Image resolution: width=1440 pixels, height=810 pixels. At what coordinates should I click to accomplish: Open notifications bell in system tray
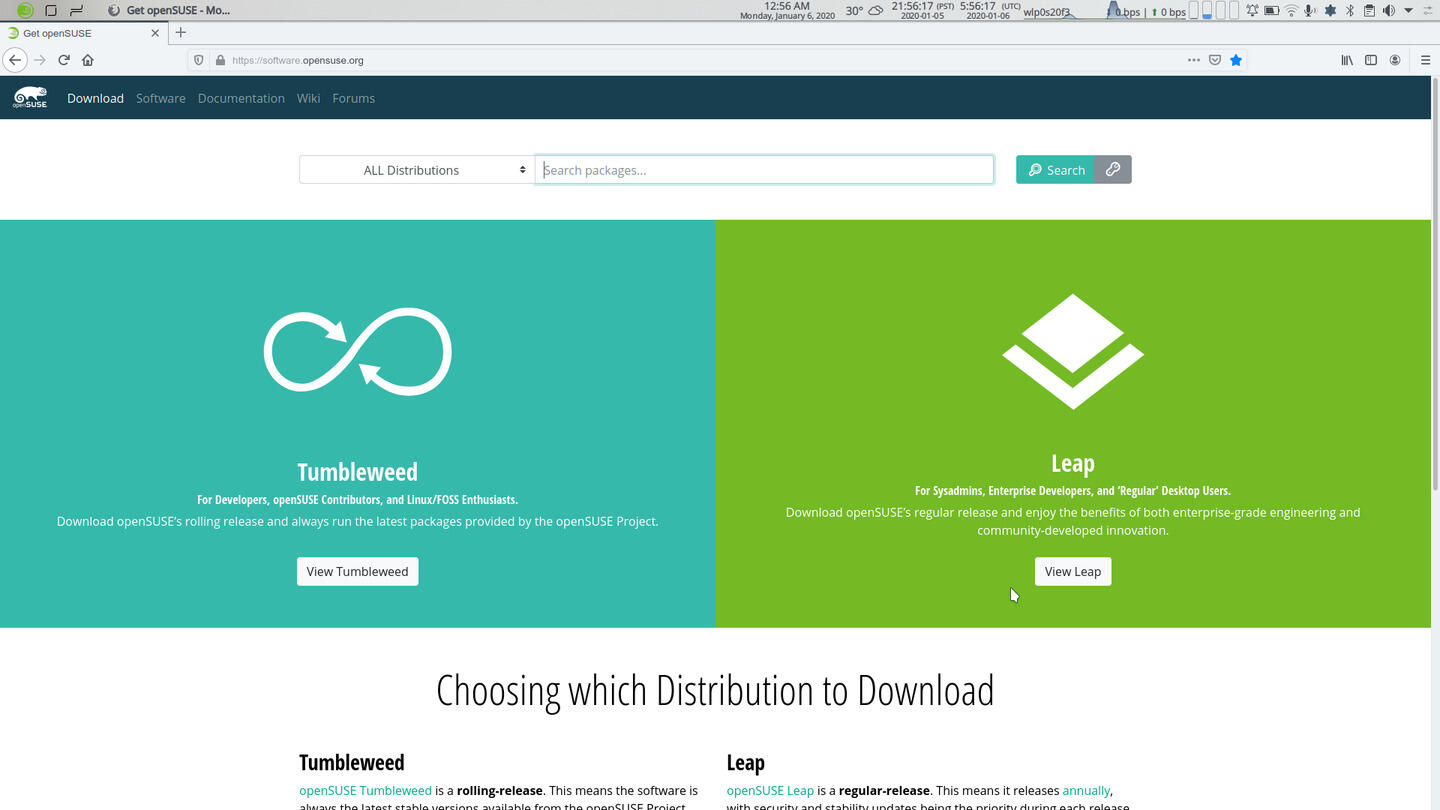(x=1251, y=11)
